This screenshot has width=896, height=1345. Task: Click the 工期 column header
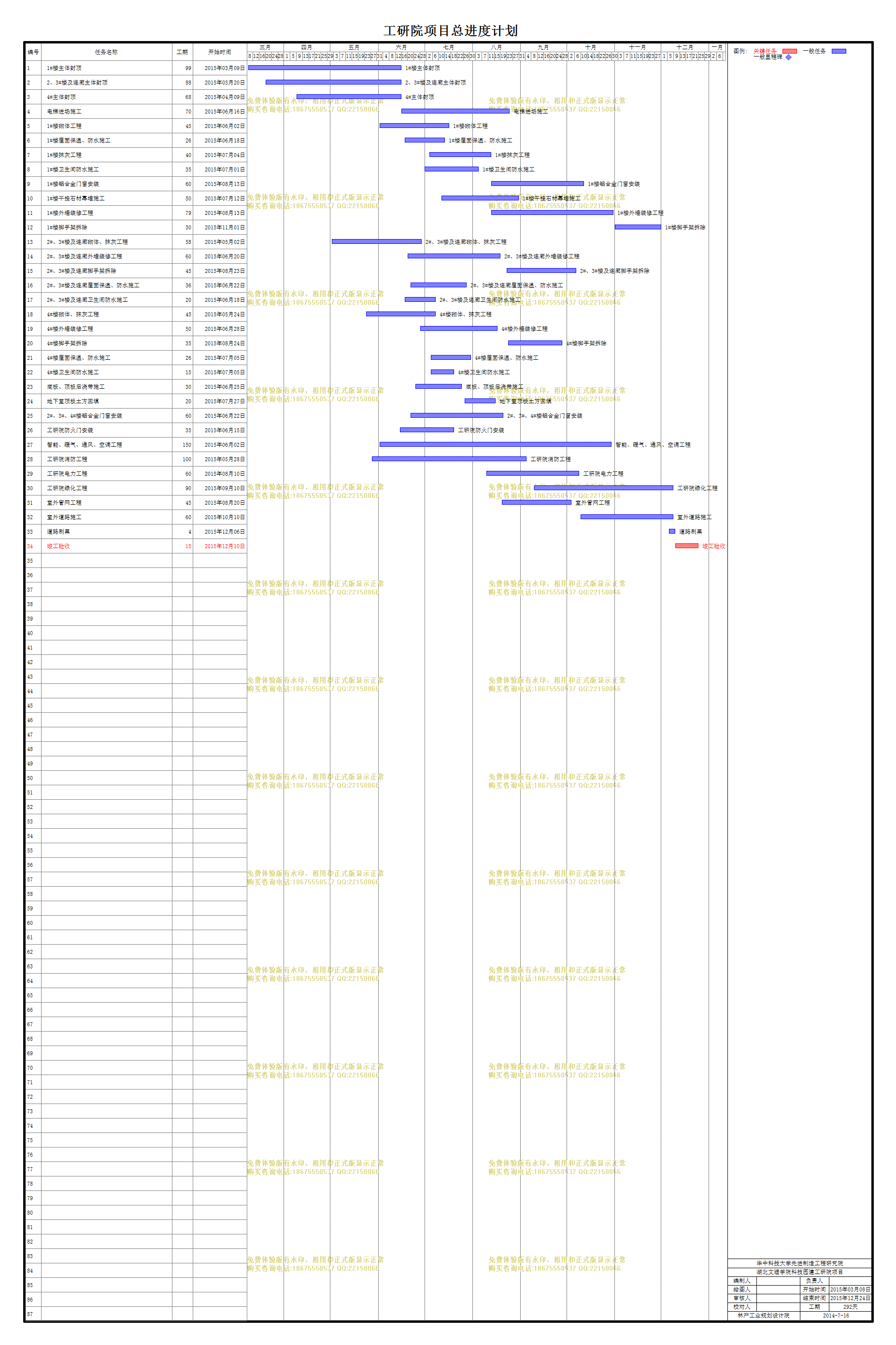pos(182,52)
